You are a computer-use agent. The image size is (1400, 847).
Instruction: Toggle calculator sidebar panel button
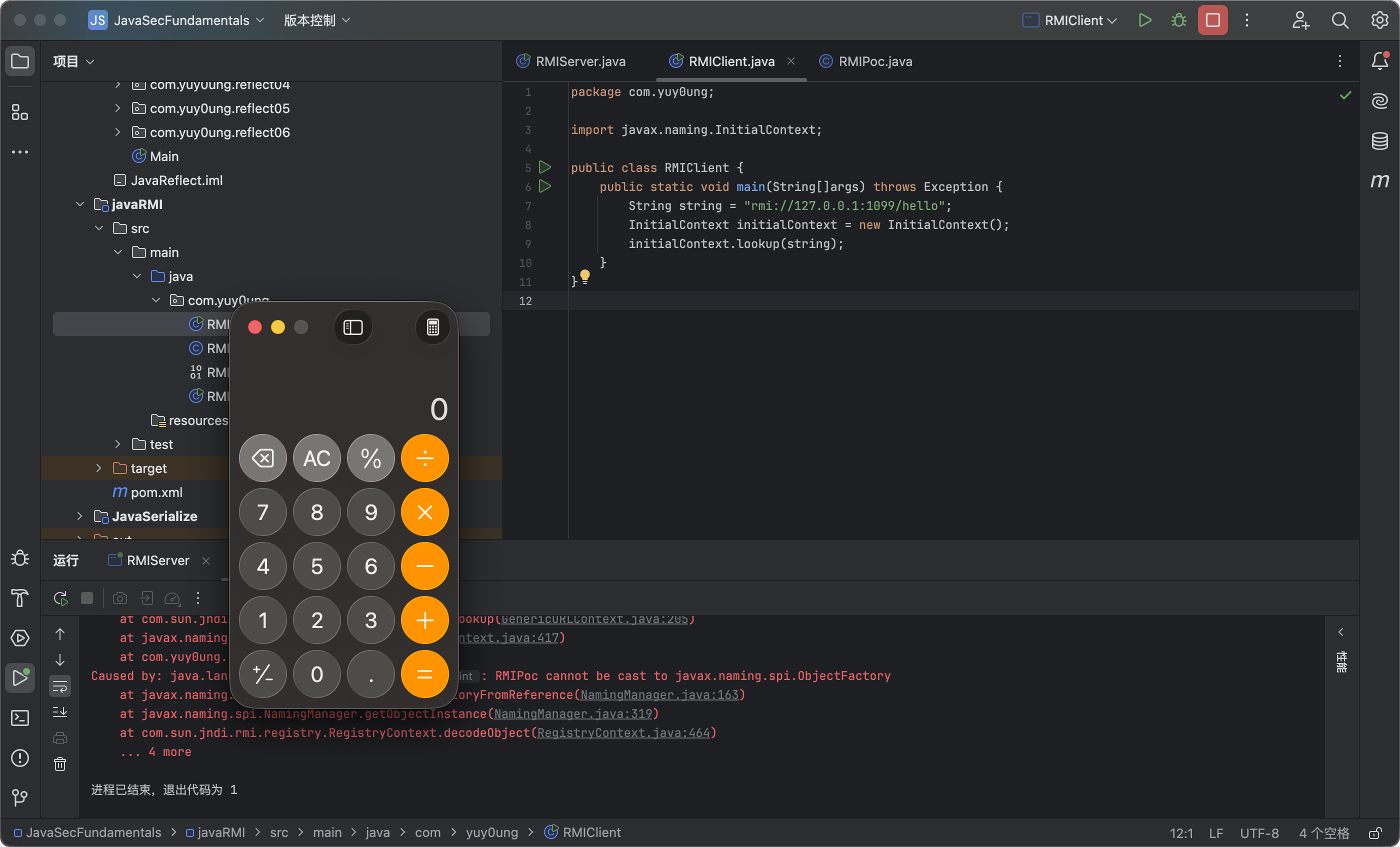pyautogui.click(x=353, y=327)
